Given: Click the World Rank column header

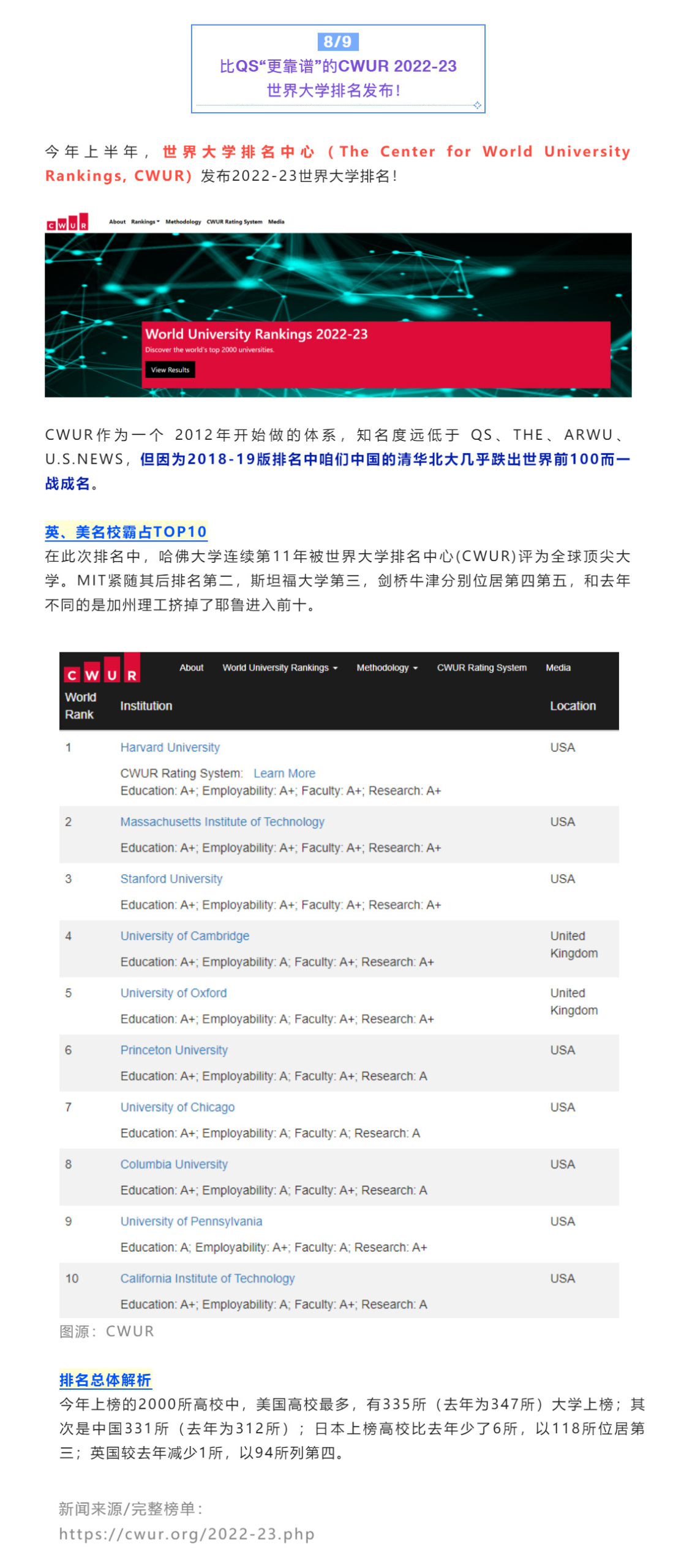Looking at the screenshot, I should tap(80, 706).
